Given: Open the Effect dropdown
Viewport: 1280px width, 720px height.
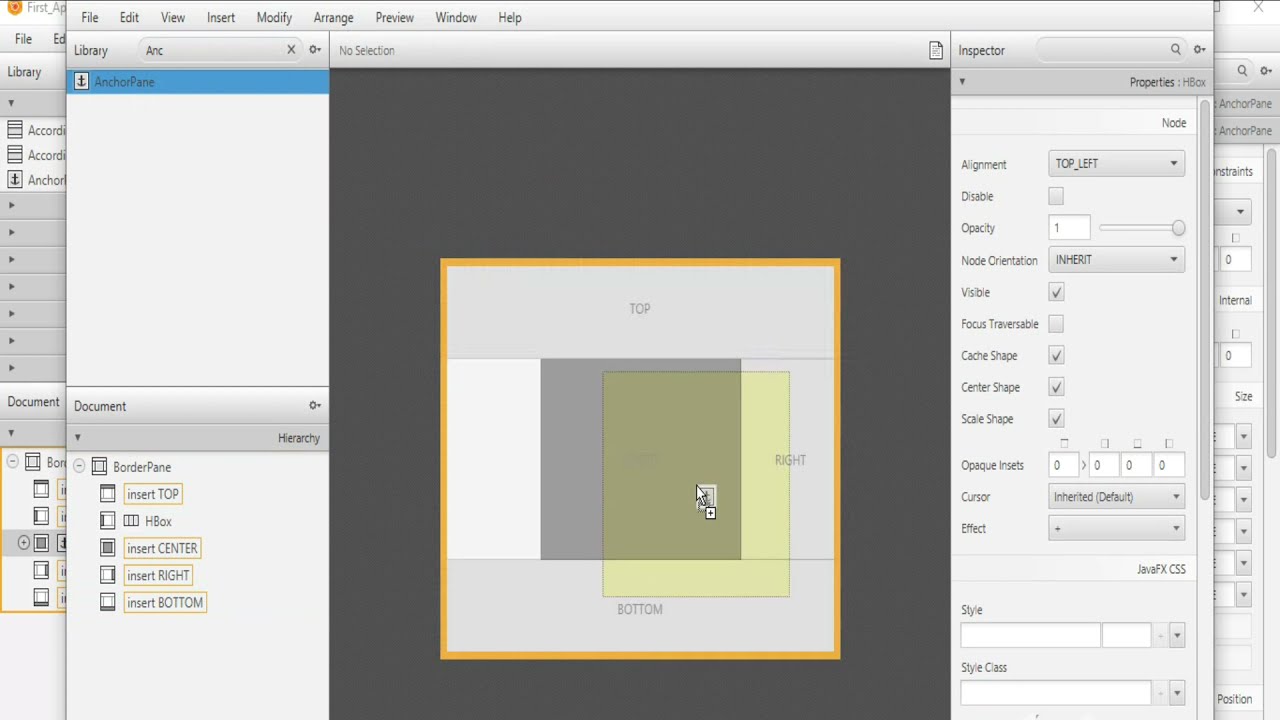Looking at the screenshot, I should [1116, 528].
